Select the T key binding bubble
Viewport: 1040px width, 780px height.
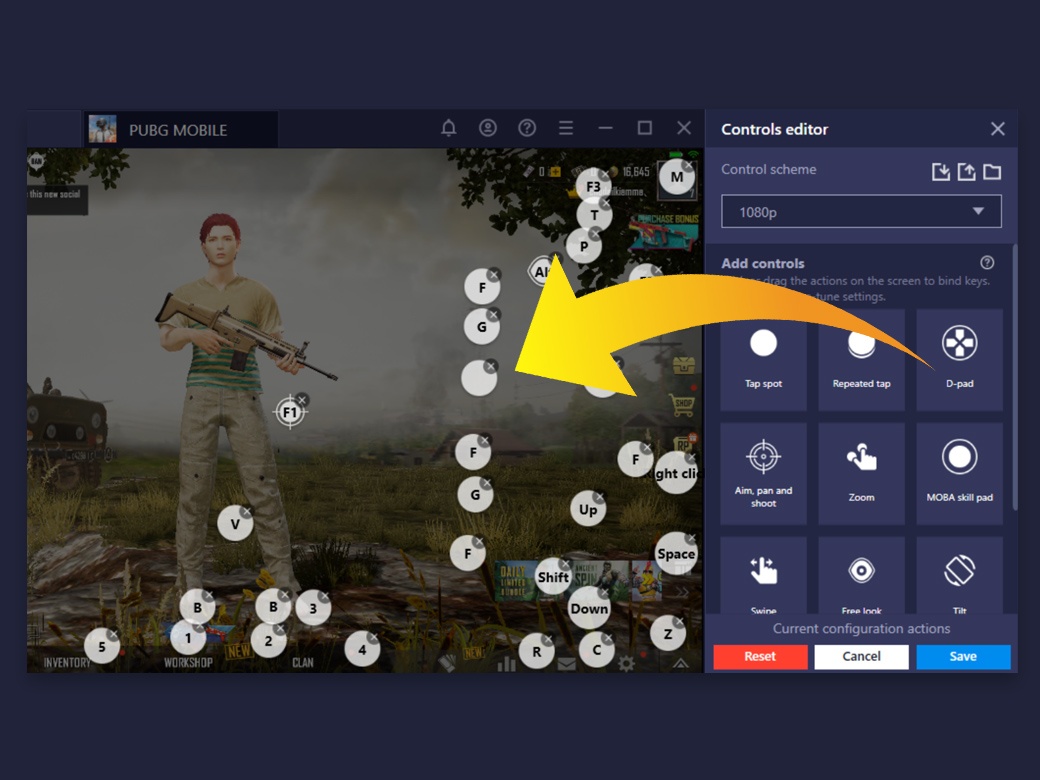tap(594, 215)
